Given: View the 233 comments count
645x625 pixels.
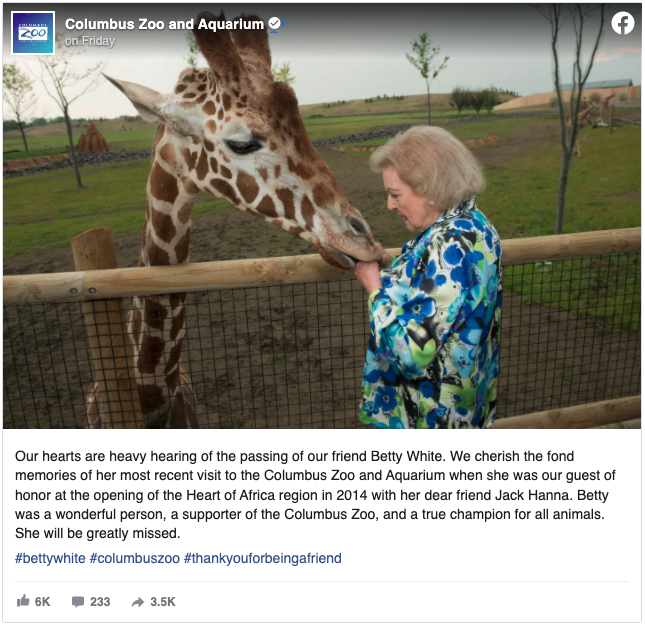Looking at the screenshot, I should pos(100,602).
